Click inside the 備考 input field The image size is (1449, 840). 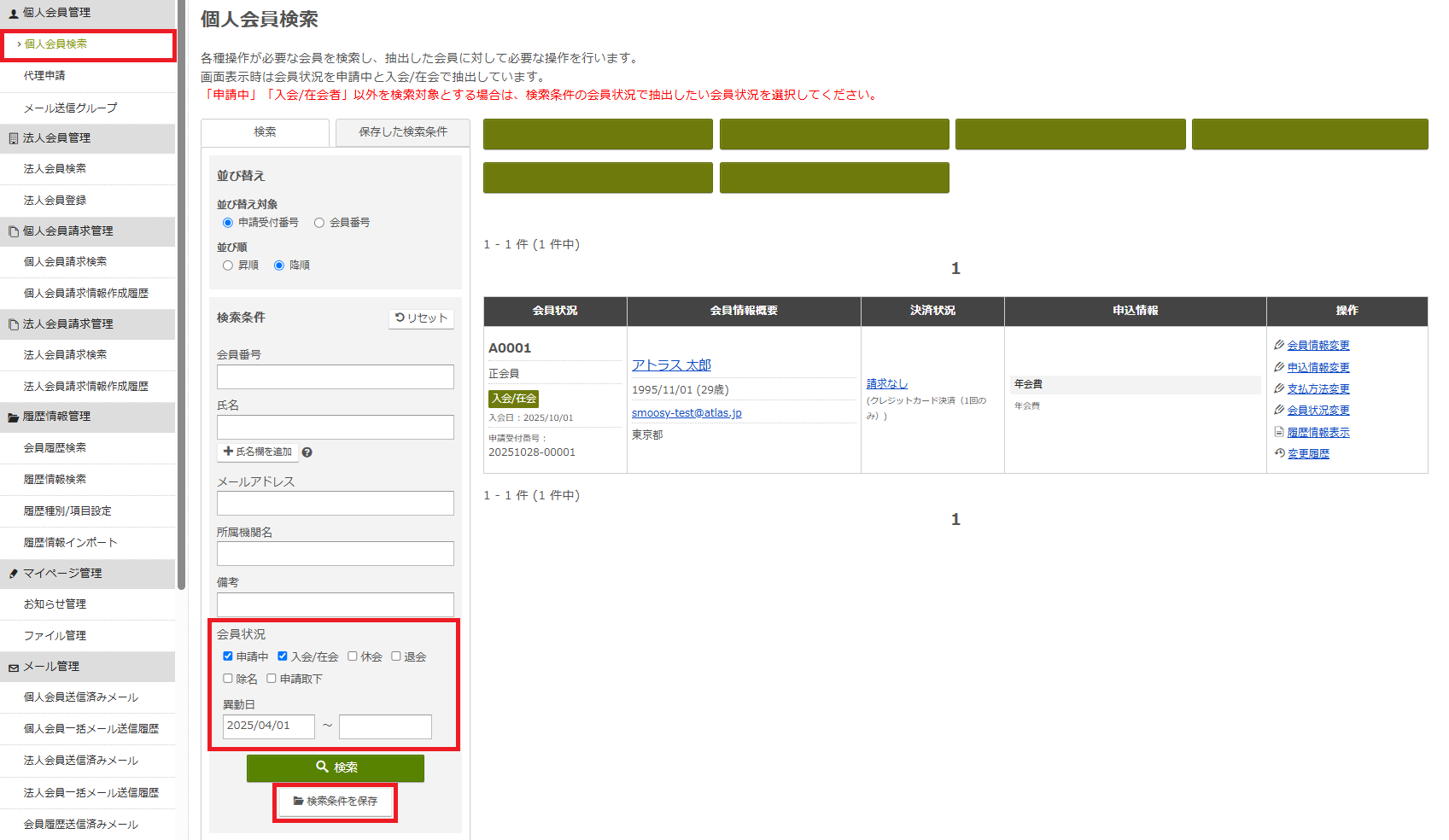[335, 604]
